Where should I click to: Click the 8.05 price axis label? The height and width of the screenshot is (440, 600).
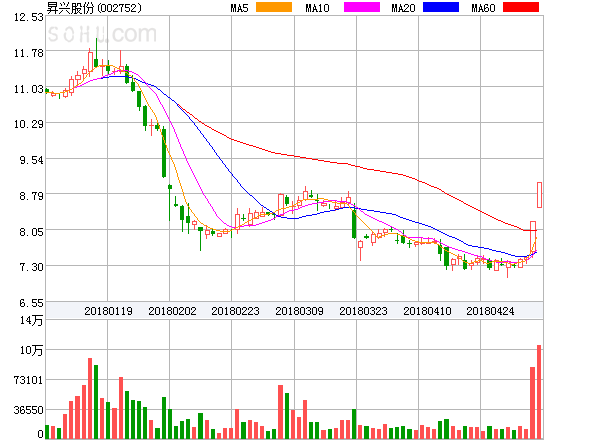[x=32, y=231]
